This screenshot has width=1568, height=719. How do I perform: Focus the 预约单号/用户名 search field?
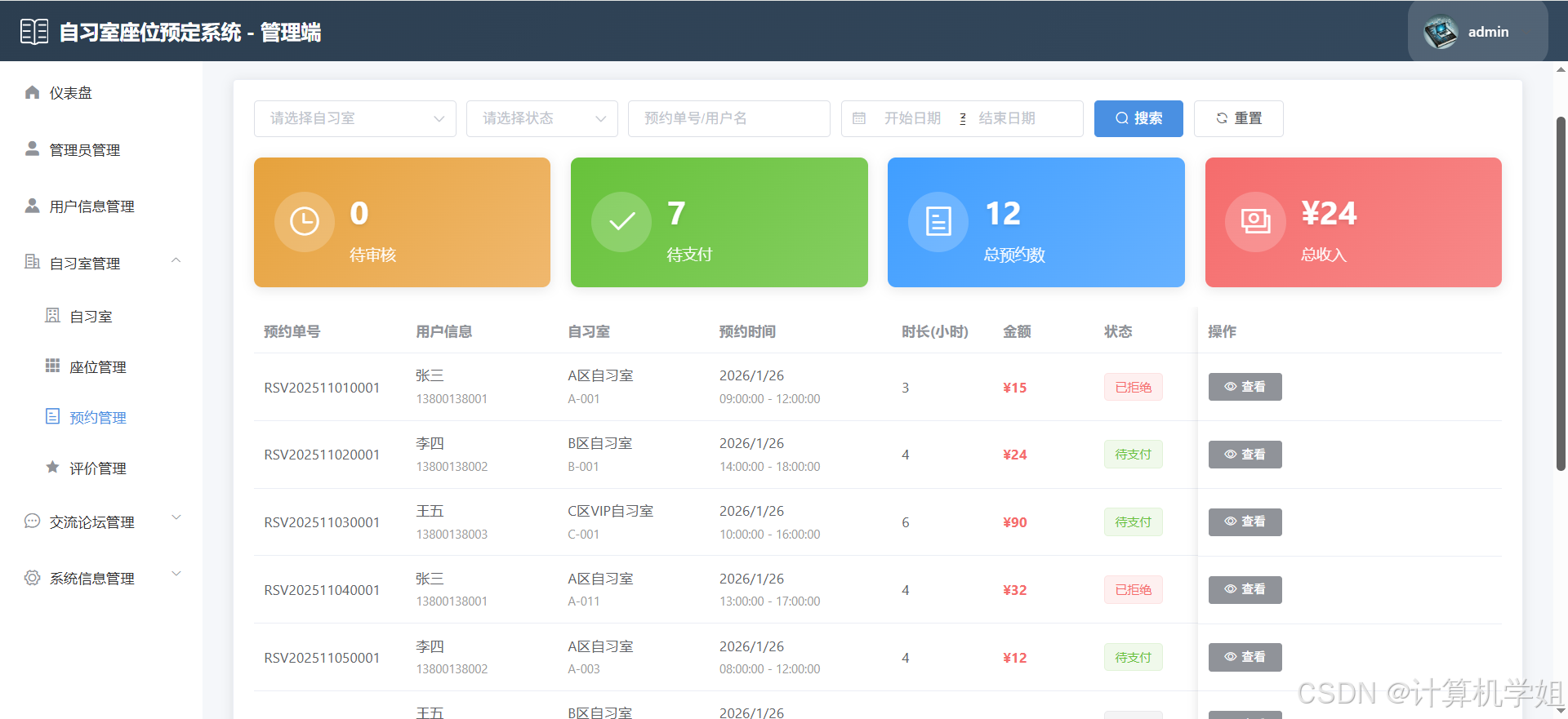point(729,118)
